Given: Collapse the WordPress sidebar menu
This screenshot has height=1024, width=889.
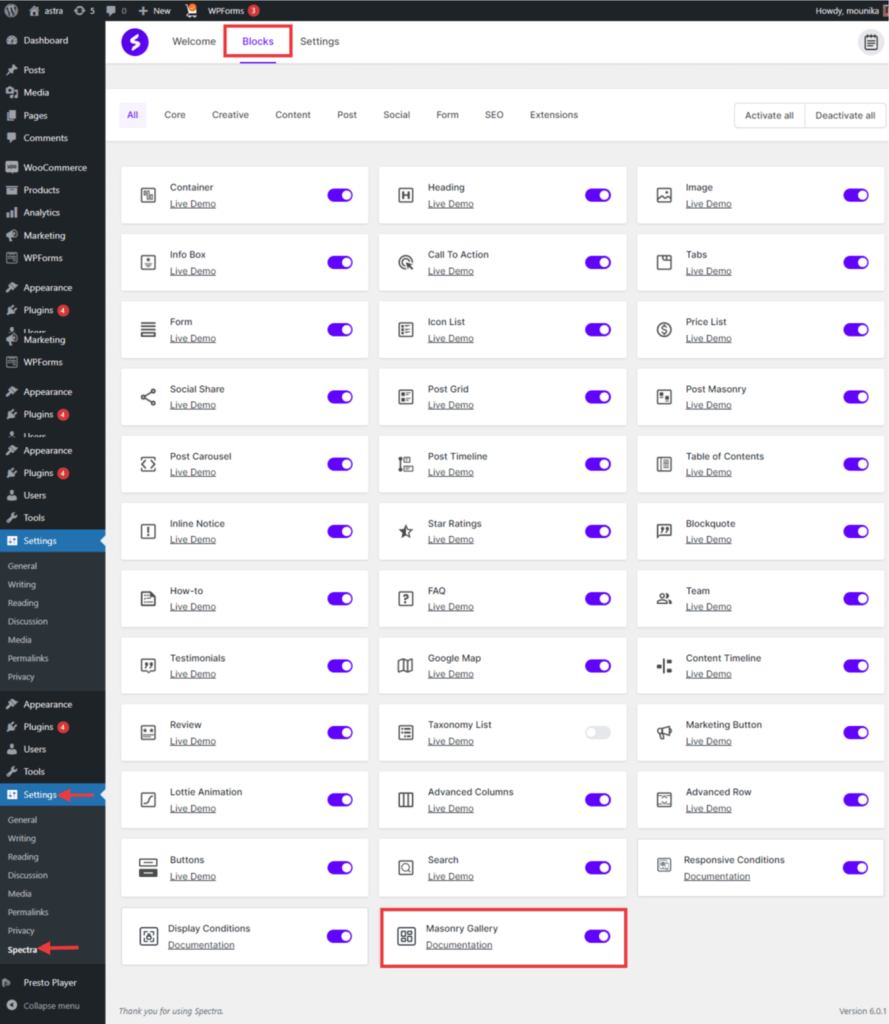Looking at the screenshot, I should [x=50, y=1006].
